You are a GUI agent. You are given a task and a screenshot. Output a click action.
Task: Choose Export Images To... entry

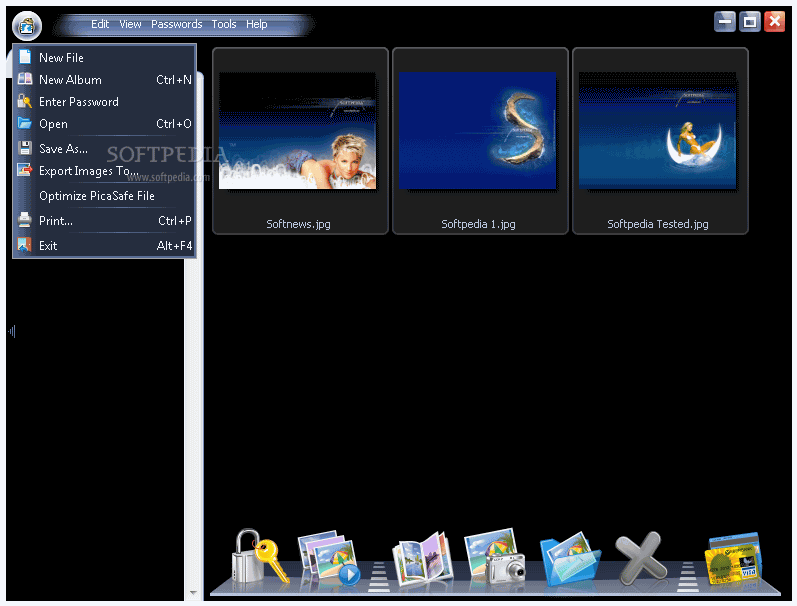pyautogui.click(x=104, y=170)
